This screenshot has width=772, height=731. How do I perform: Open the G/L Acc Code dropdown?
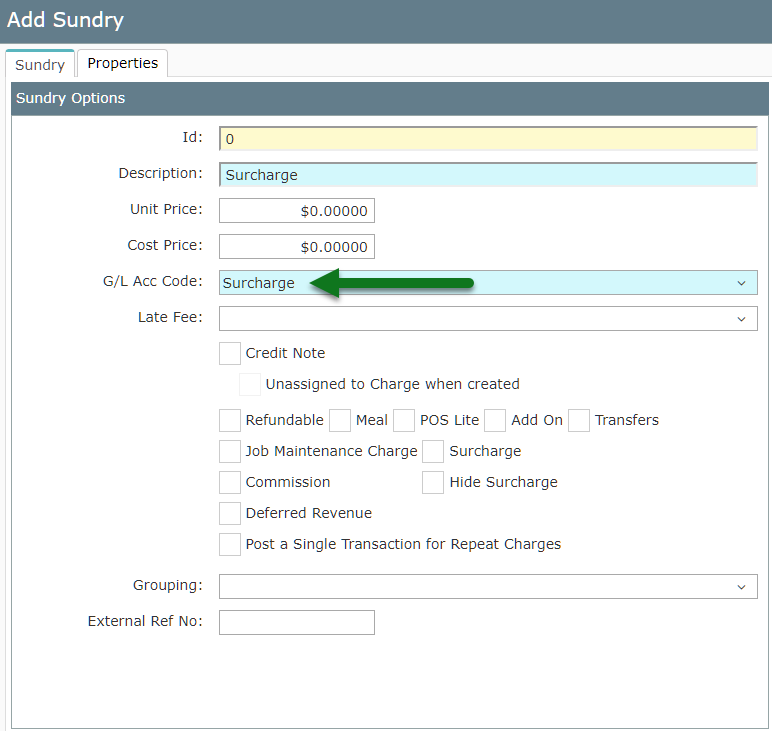488,283
